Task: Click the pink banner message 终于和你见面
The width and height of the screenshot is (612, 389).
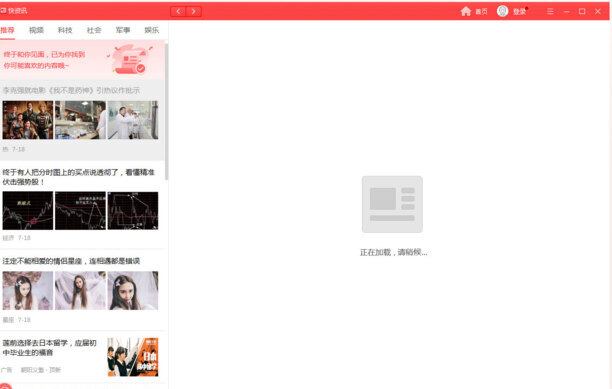Action: [x=44, y=60]
